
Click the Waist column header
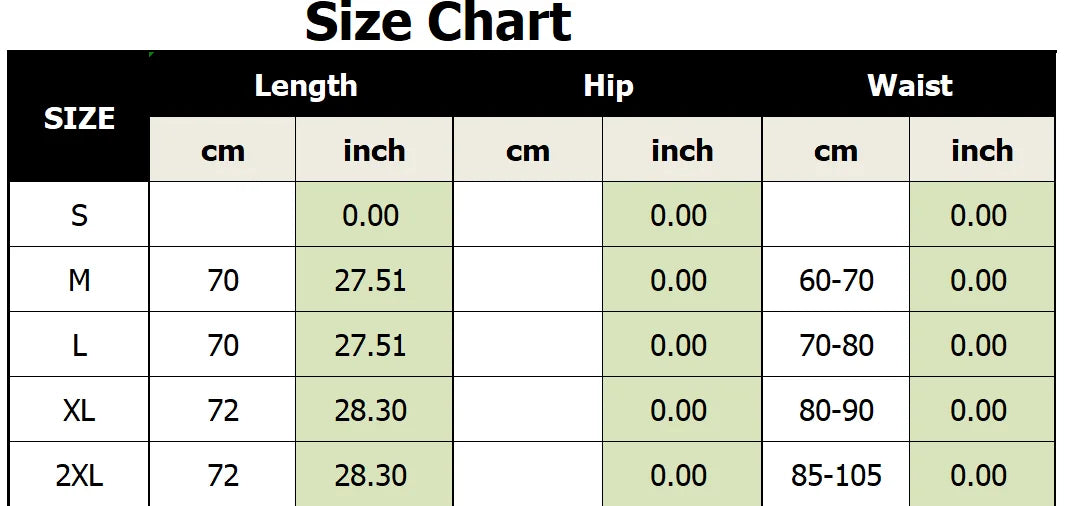pos(909,86)
